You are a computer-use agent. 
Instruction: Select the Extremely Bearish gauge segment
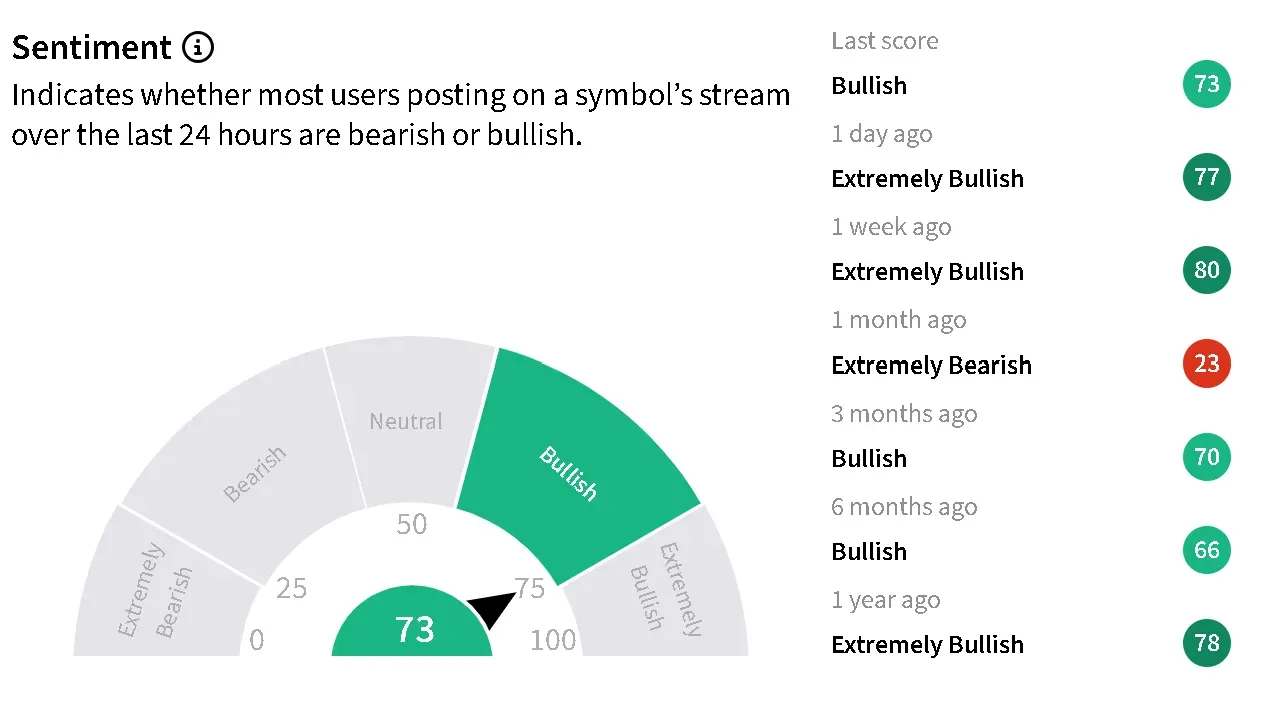[x=160, y=588]
